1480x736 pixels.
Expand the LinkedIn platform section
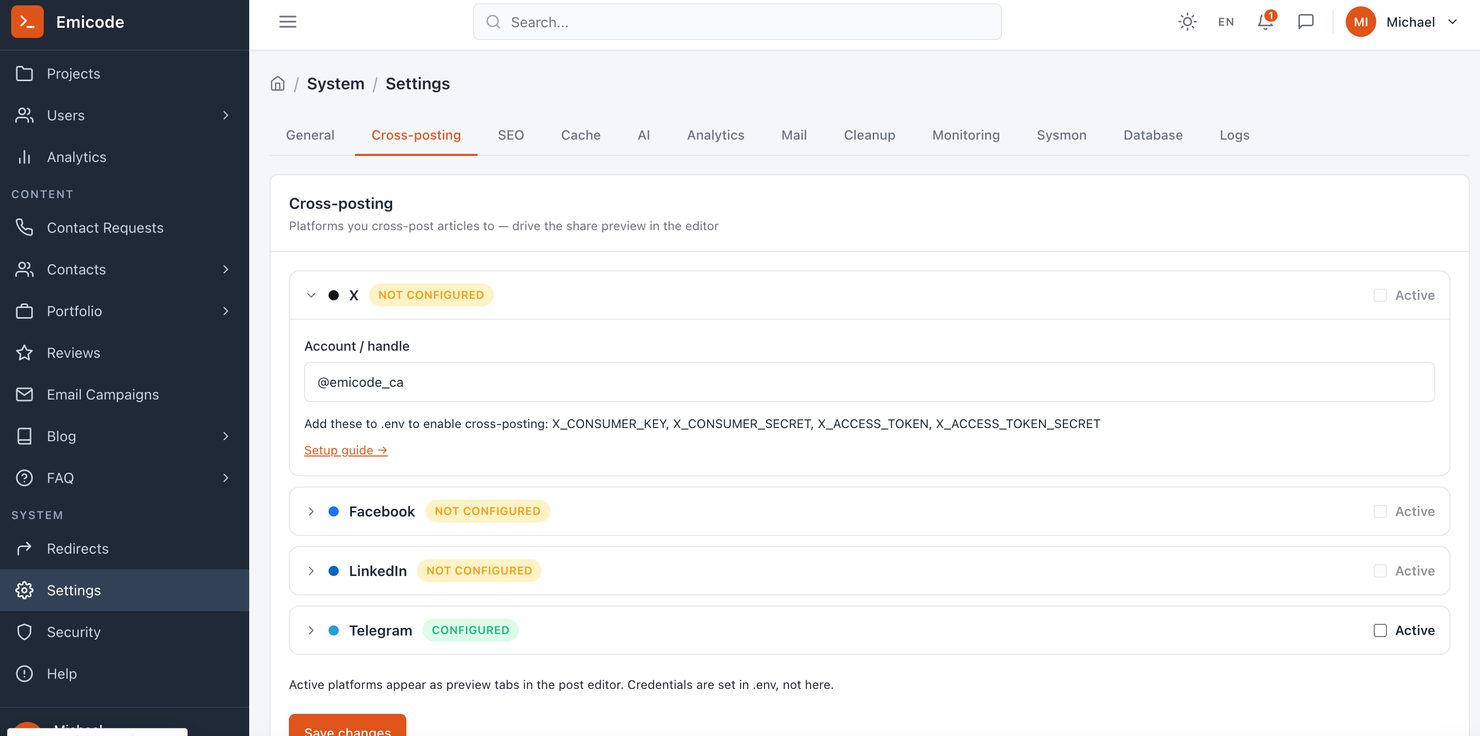coord(311,571)
